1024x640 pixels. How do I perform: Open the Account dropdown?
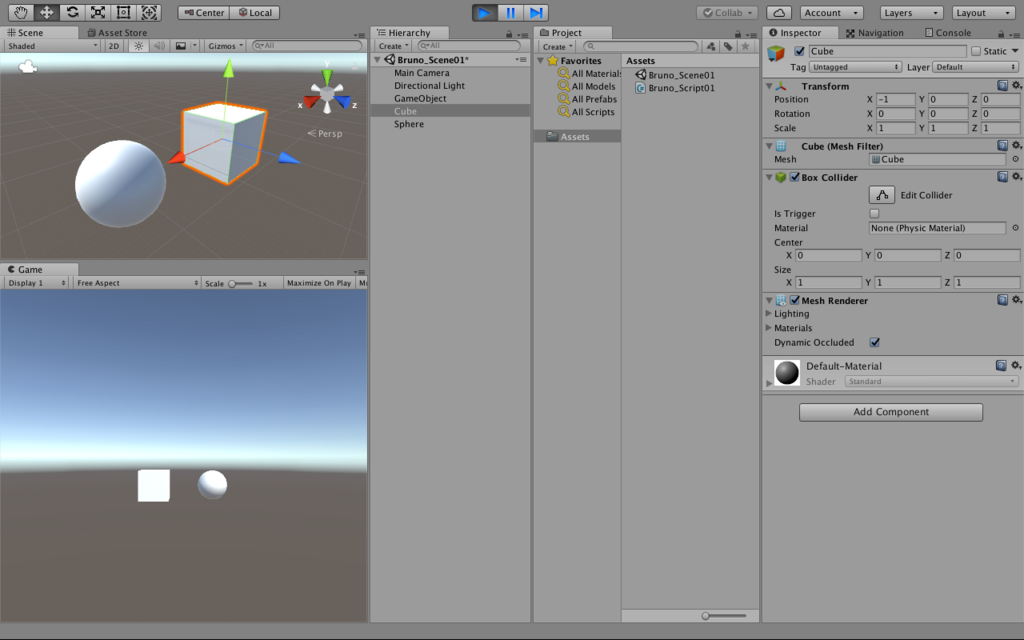[x=830, y=12]
